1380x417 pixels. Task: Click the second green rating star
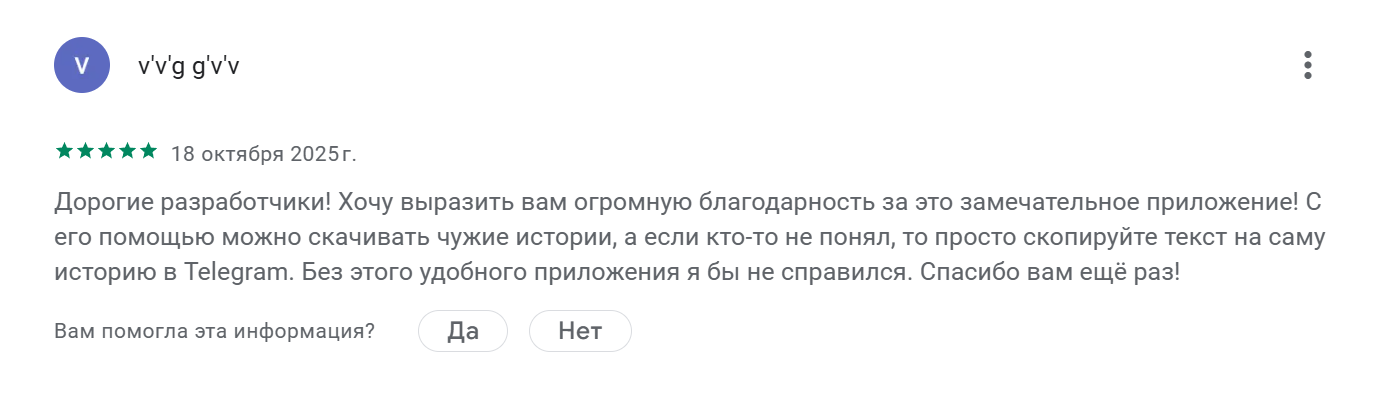pyautogui.click(x=85, y=151)
